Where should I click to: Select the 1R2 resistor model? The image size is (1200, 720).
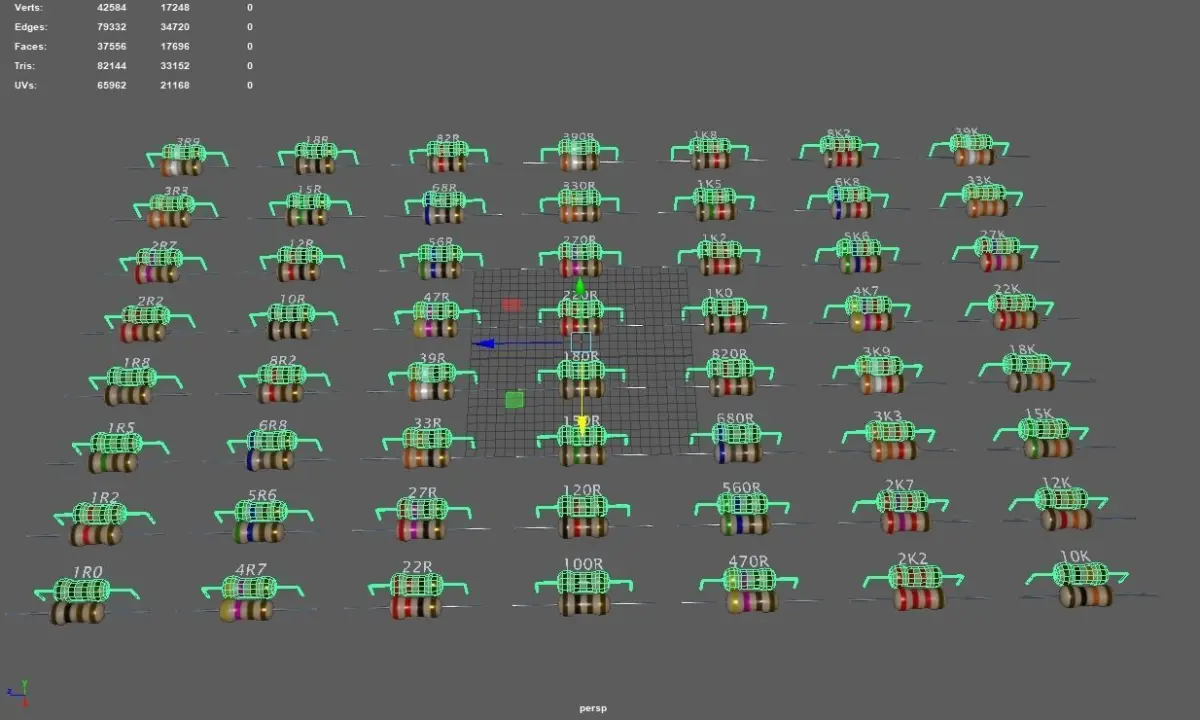click(98, 524)
